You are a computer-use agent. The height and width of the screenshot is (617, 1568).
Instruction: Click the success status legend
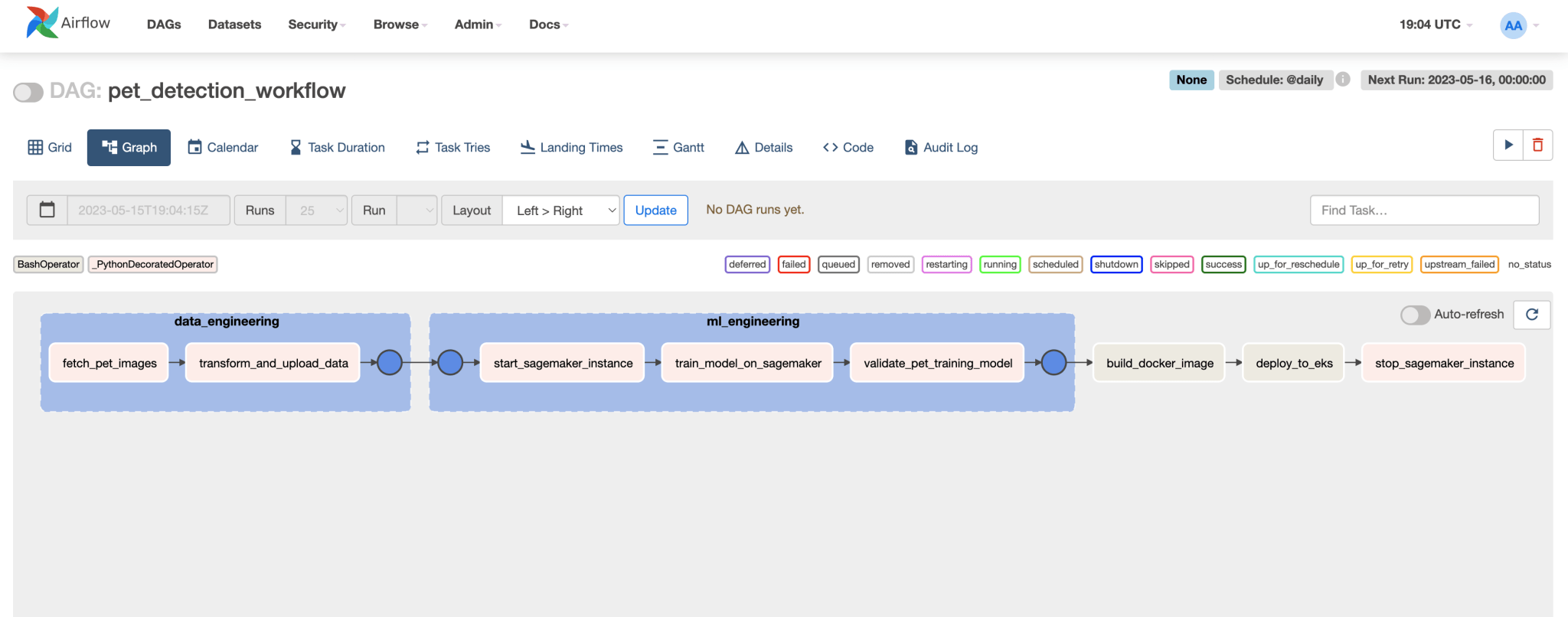pyautogui.click(x=1223, y=264)
